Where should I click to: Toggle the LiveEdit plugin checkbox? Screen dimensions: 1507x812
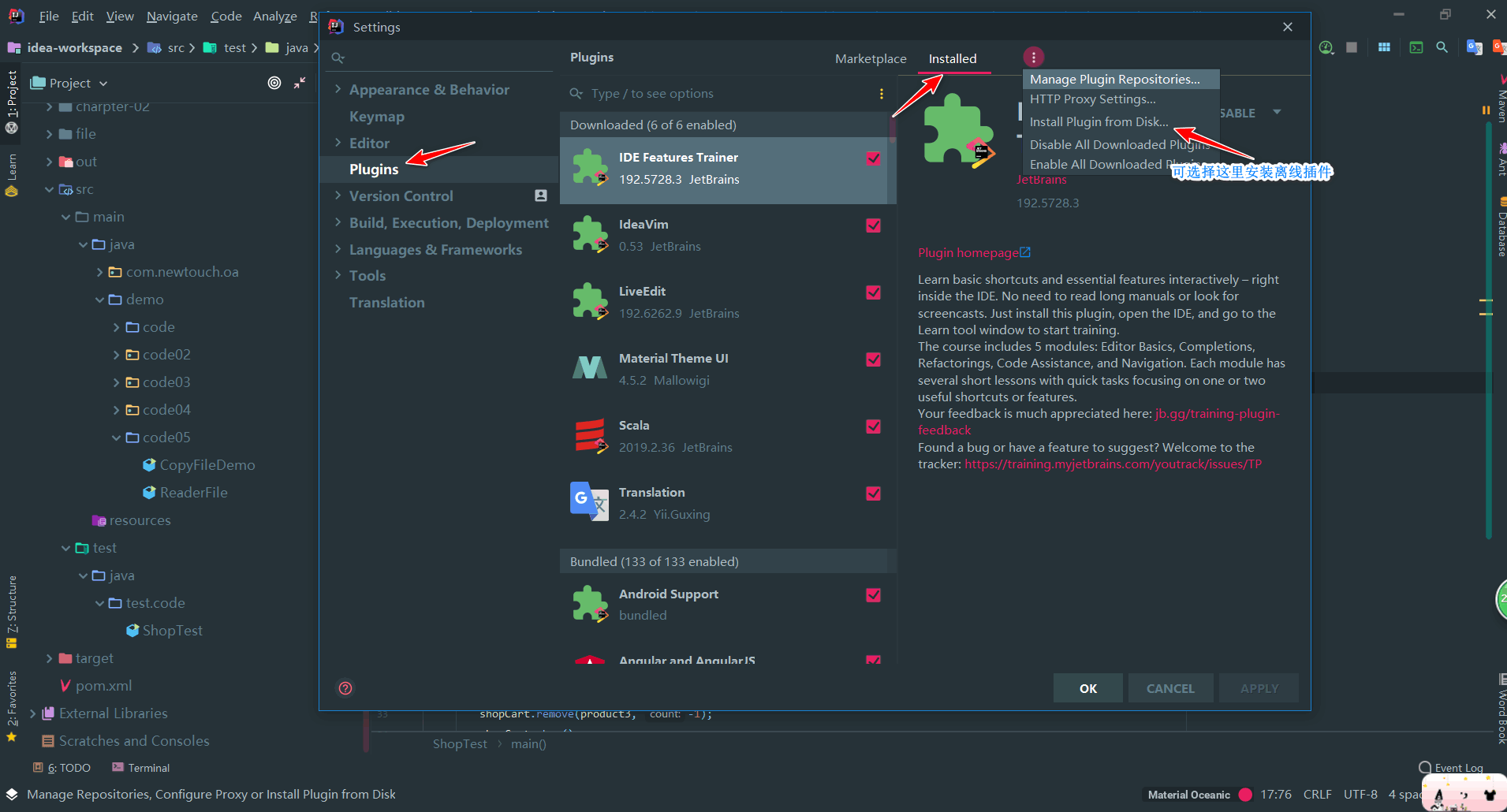point(873,292)
